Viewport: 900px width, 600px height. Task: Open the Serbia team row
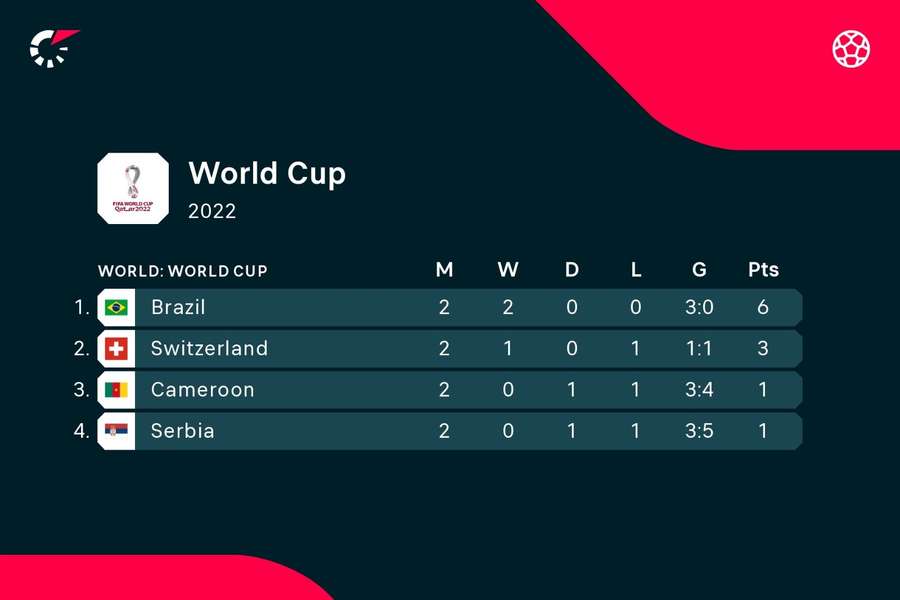[449, 431]
